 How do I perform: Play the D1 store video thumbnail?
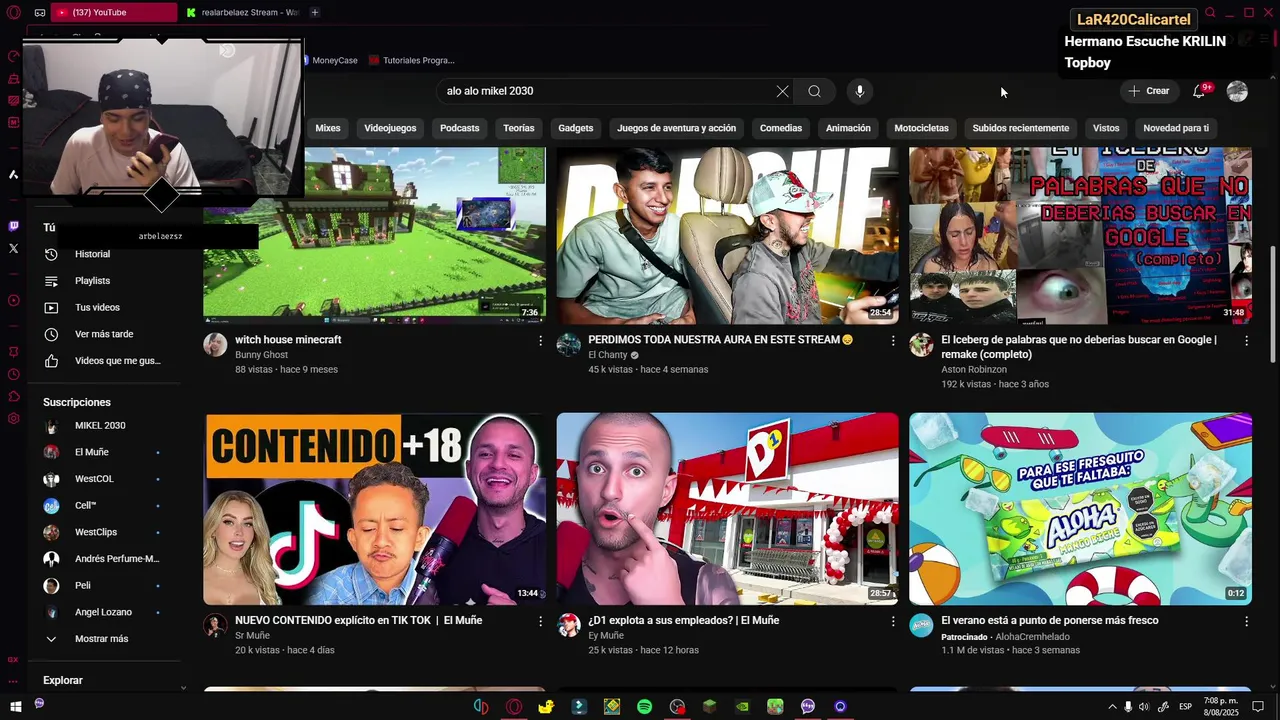[727, 509]
